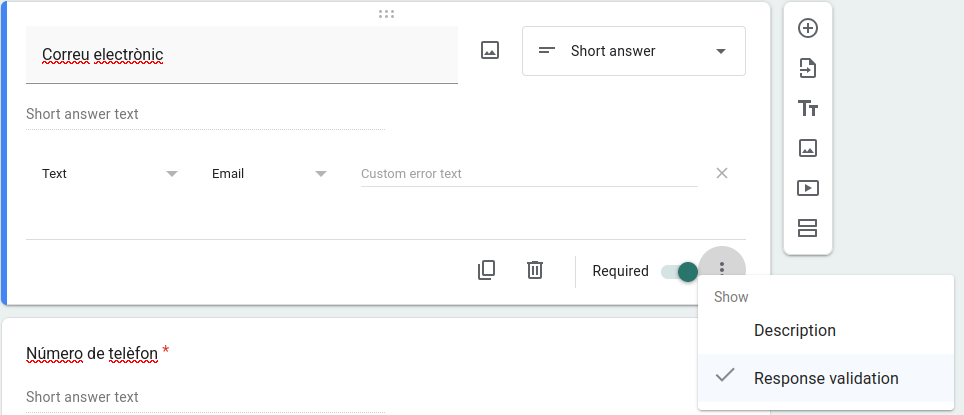
Task: Remove the response validation rule
Action: [x=722, y=173]
